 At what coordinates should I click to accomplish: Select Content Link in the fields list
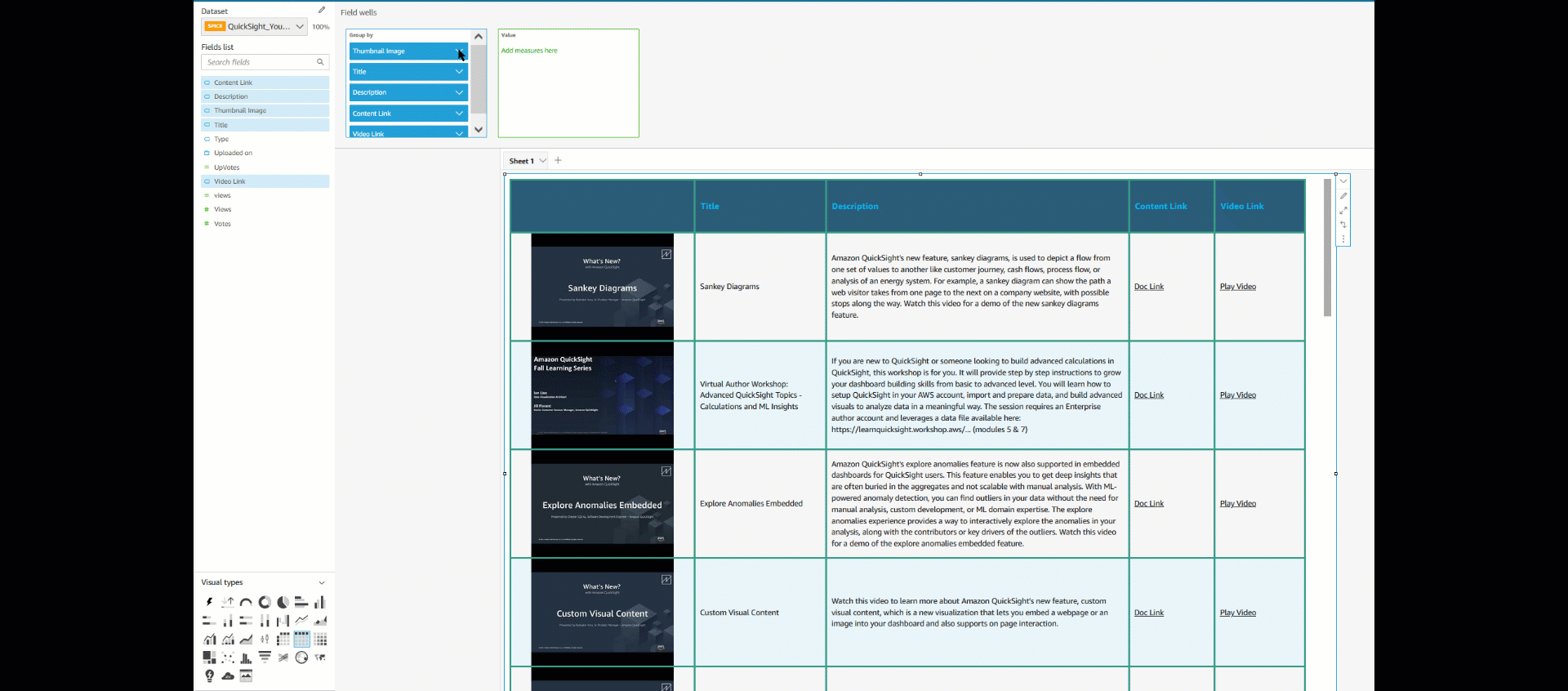265,82
